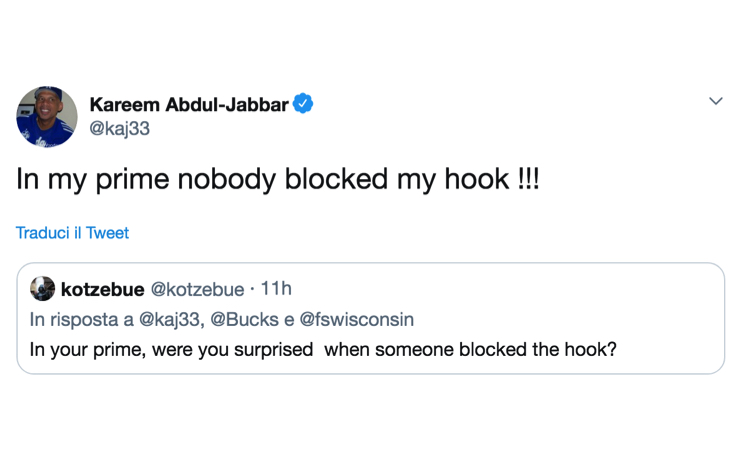Click the @kotzebue handle in quoted tweet
The width and height of the screenshot is (738, 462).
(x=197, y=289)
